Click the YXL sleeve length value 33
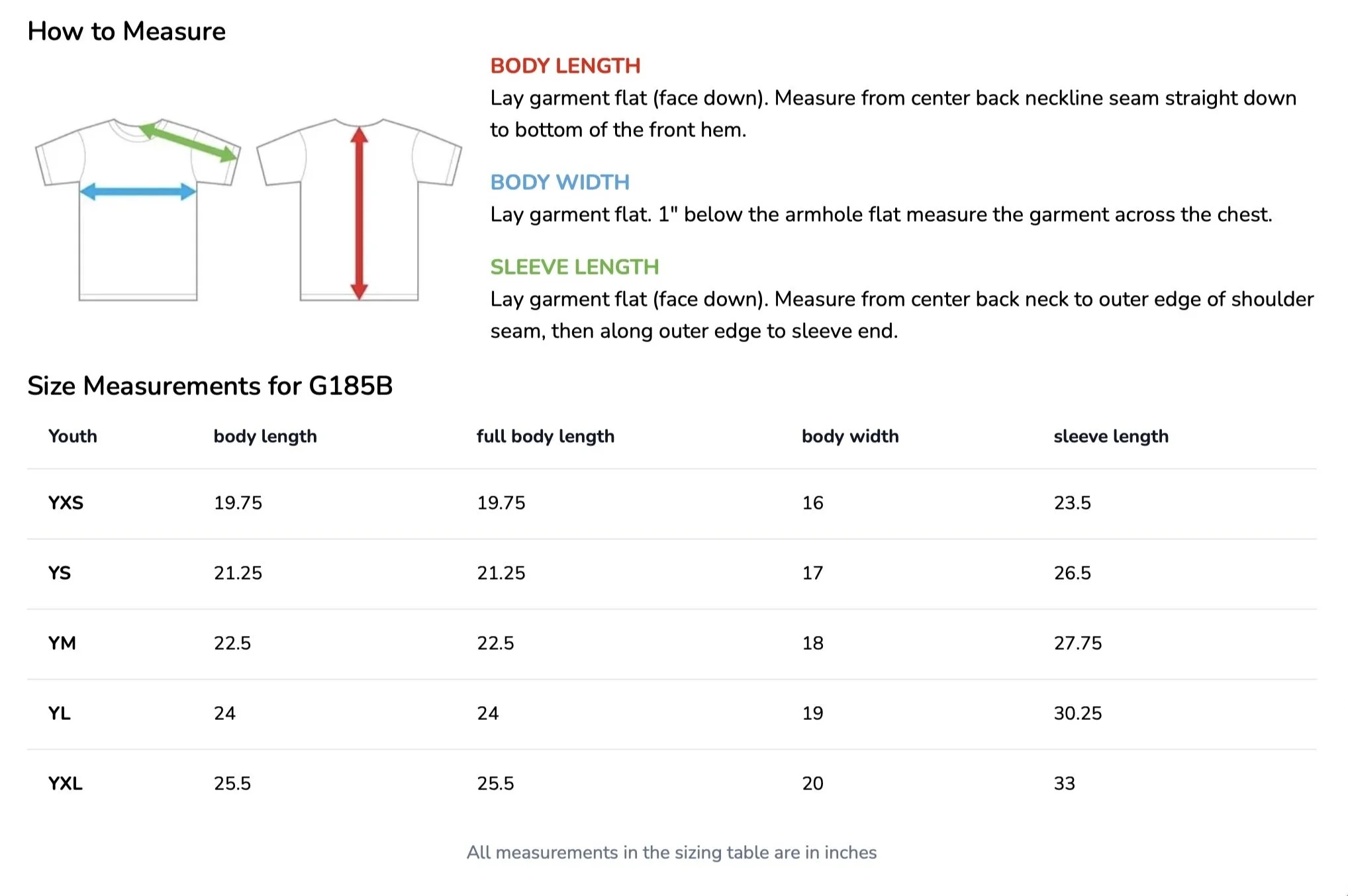Viewport: 1348px width, 896px height. [1064, 784]
